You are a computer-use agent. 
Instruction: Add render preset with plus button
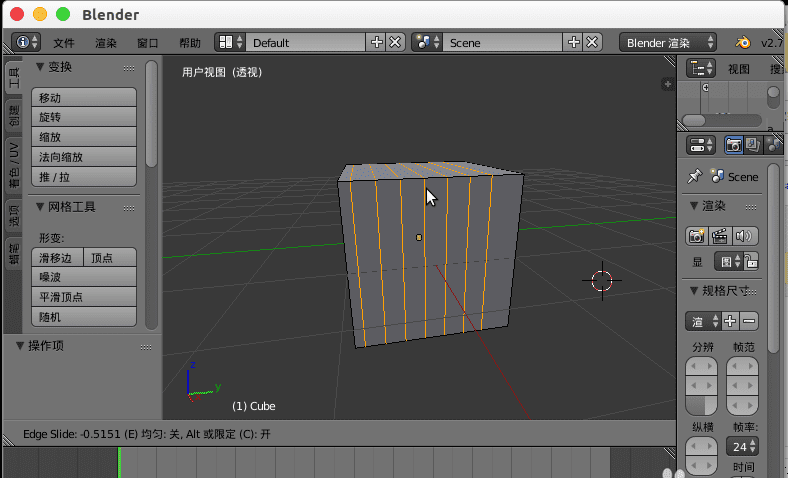pos(730,321)
